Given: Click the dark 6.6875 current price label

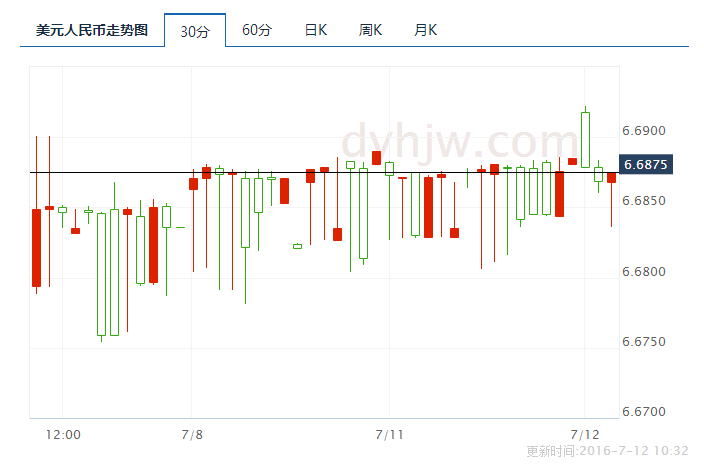Looking at the screenshot, I should pyautogui.click(x=645, y=164).
